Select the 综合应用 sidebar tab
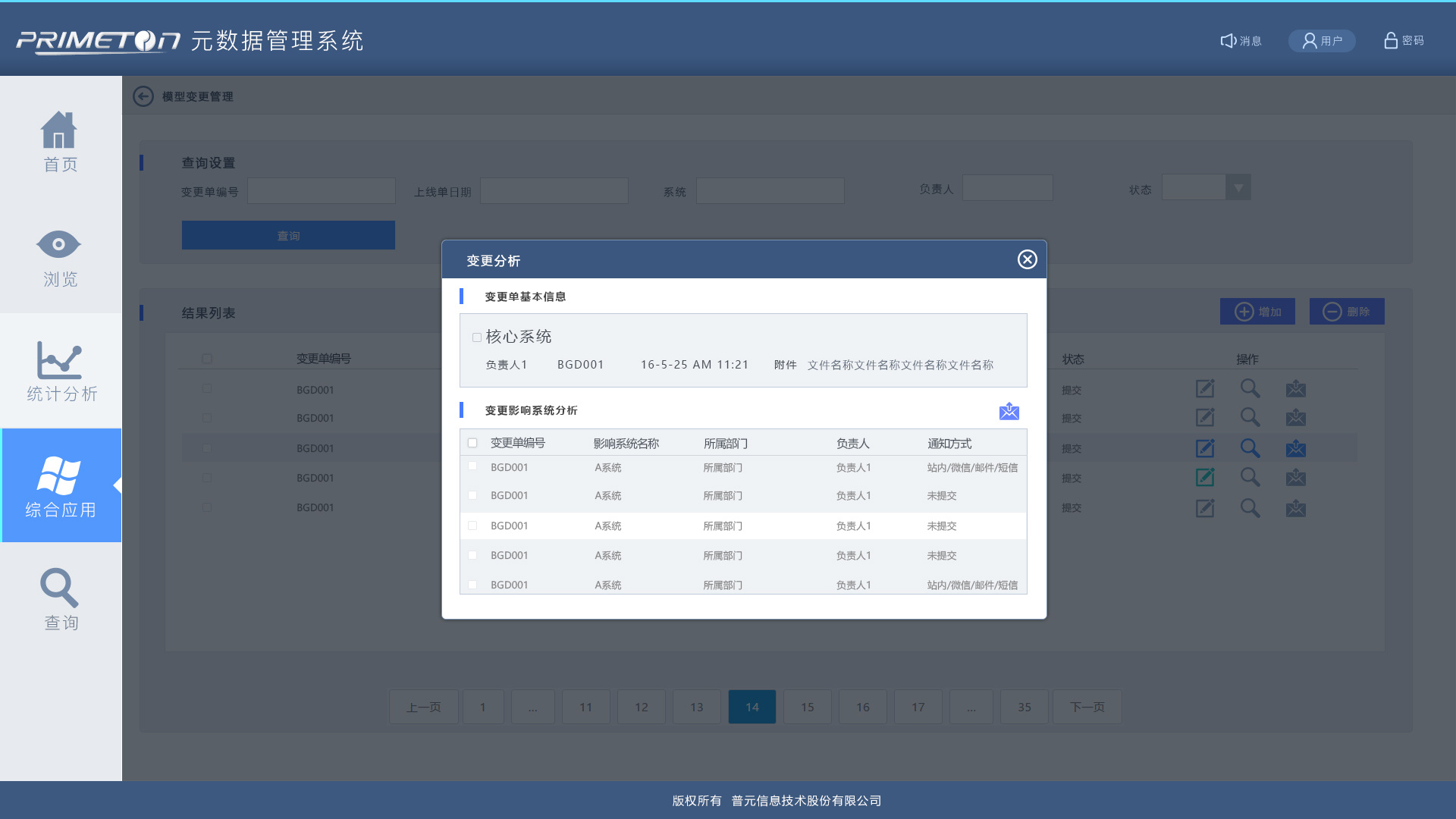The height and width of the screenshot is (819, 1456). click(x=61, y=485)
